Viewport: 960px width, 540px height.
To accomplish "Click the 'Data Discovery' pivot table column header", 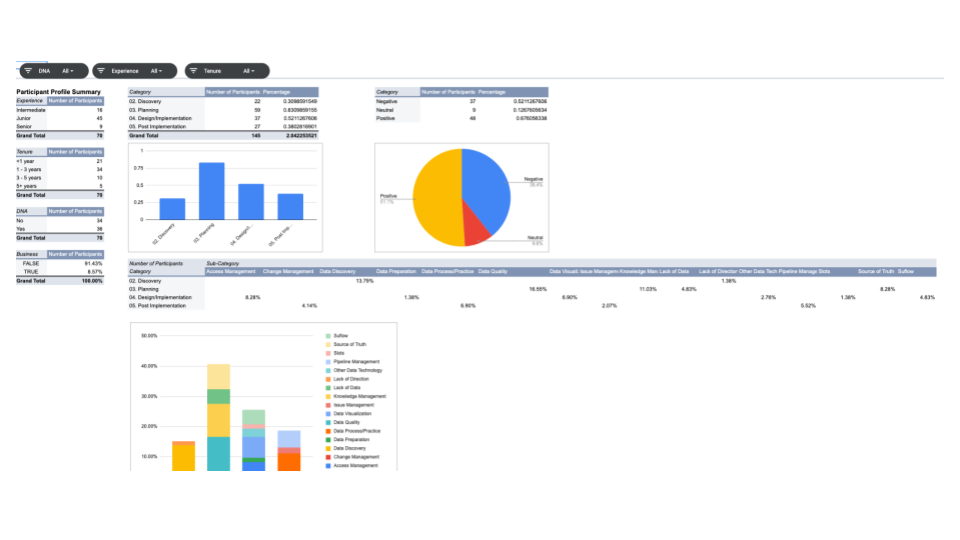I will (337, 271).
